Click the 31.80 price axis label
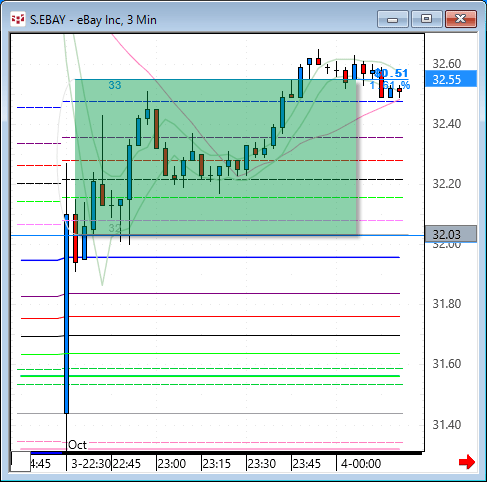Viewport: 487px width, 482px height. pyautogui.click(x=446, y=304)
